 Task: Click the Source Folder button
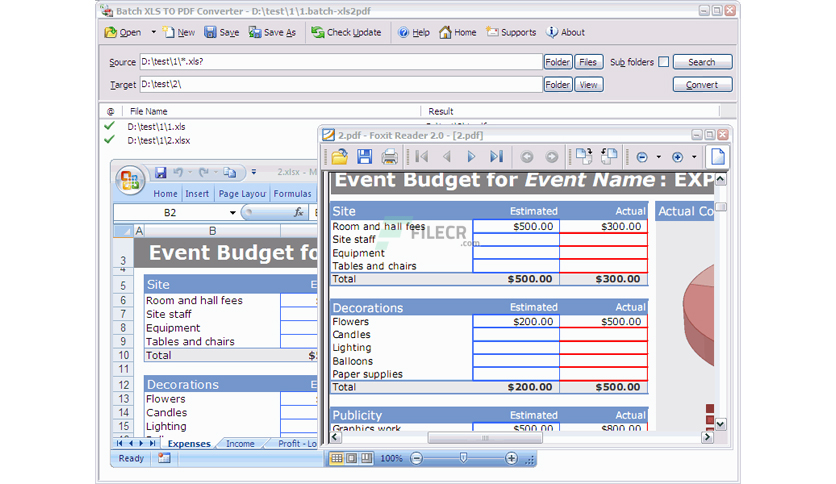tap(558, 62)
